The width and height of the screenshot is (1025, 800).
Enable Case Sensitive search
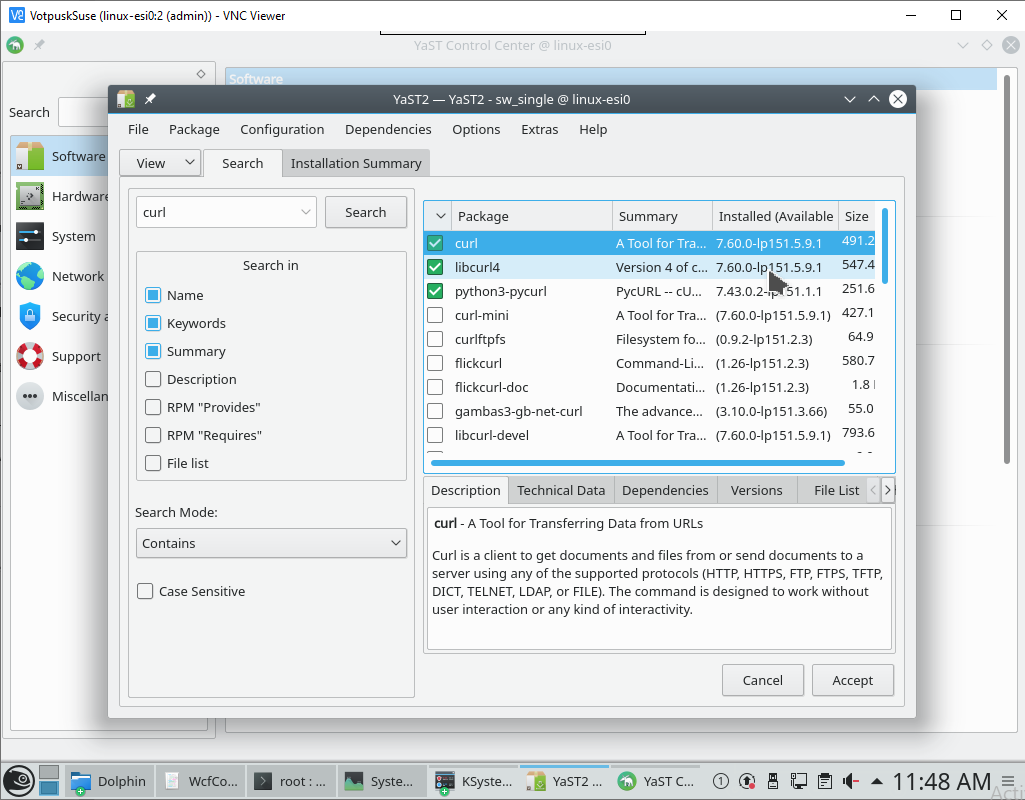(x=145, y=591)
